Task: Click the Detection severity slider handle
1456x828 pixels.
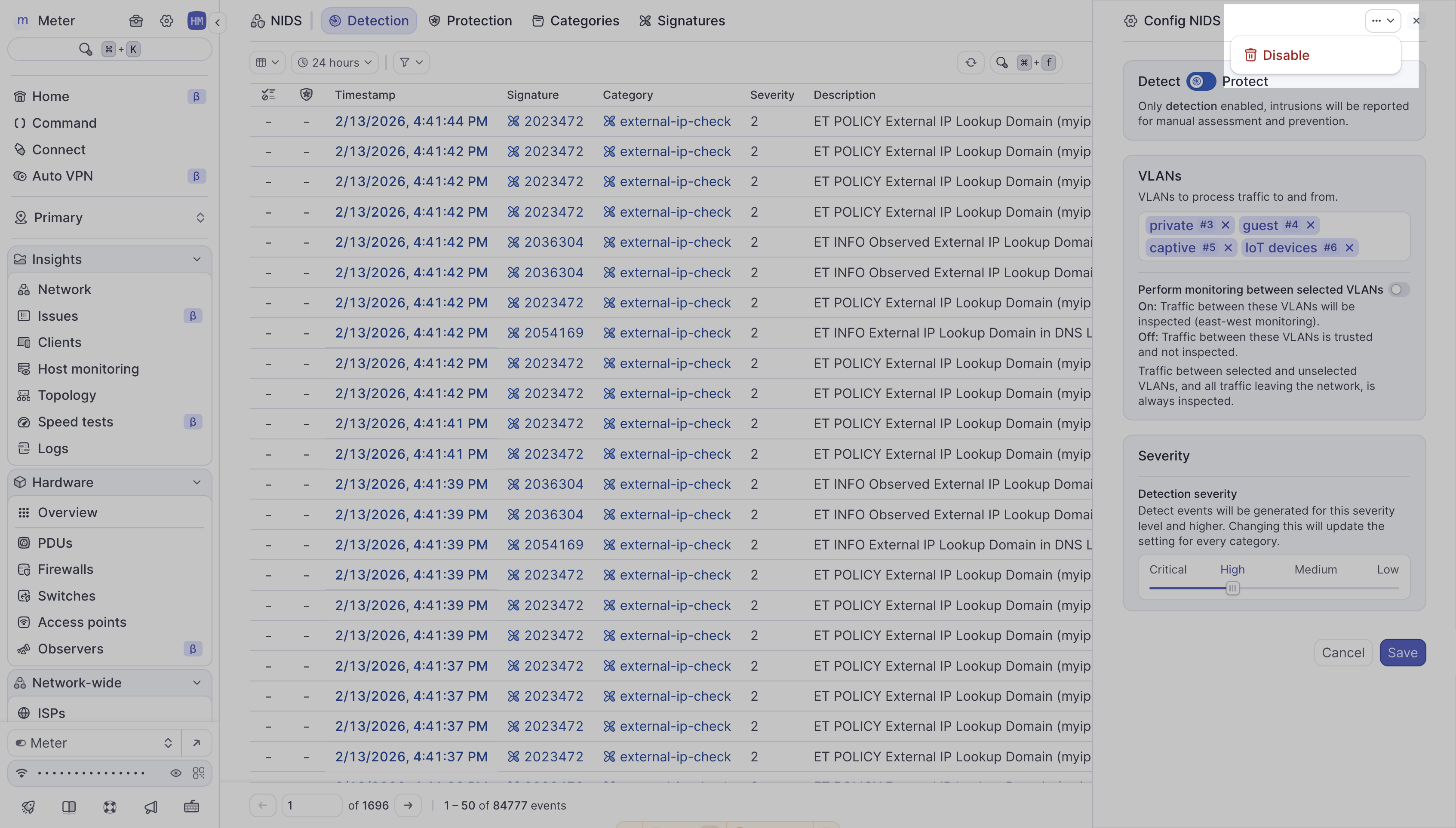Action: click(x=1232, y=589)
